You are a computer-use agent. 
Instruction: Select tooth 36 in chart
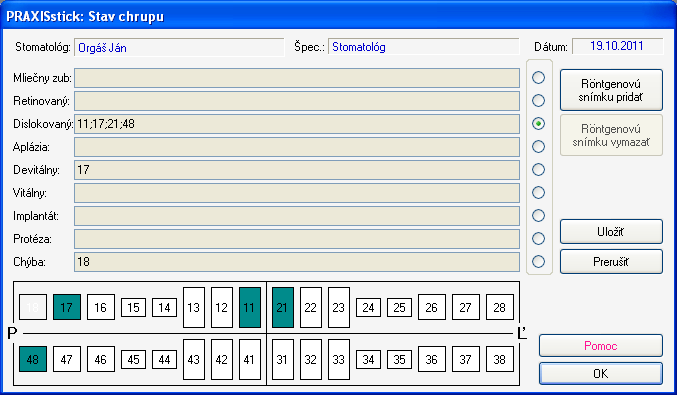[432, 359]
